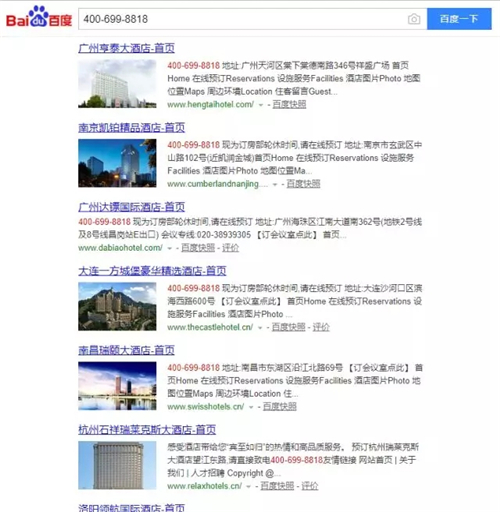The image size is (500, 512).
Task: Click red 400-699-8818 in 大连一方城堡 snippet
Action: [194, 288]
